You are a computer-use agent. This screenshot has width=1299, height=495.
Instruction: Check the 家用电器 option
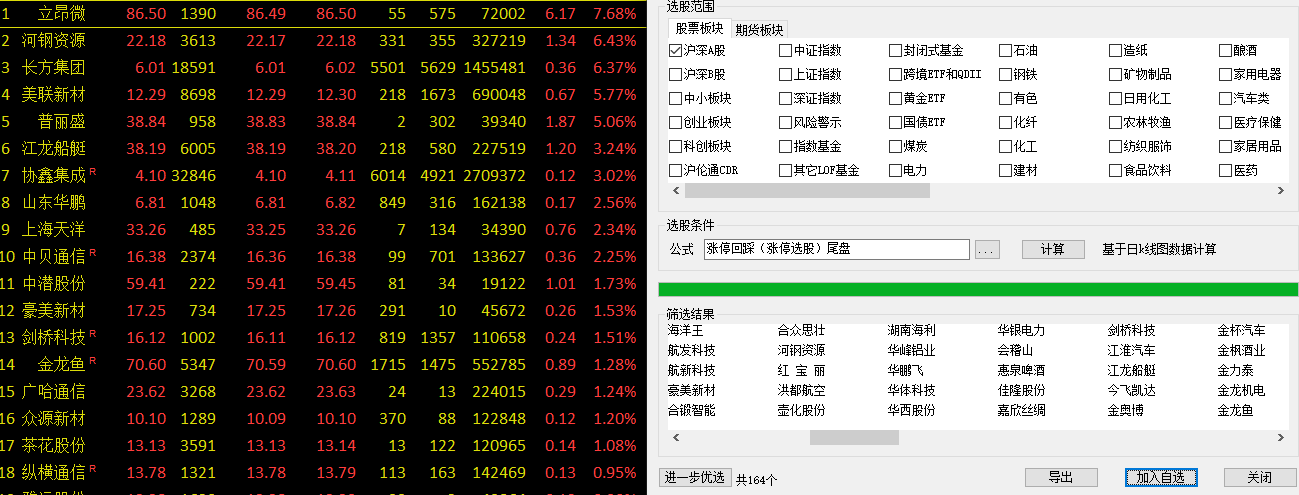1226,74
